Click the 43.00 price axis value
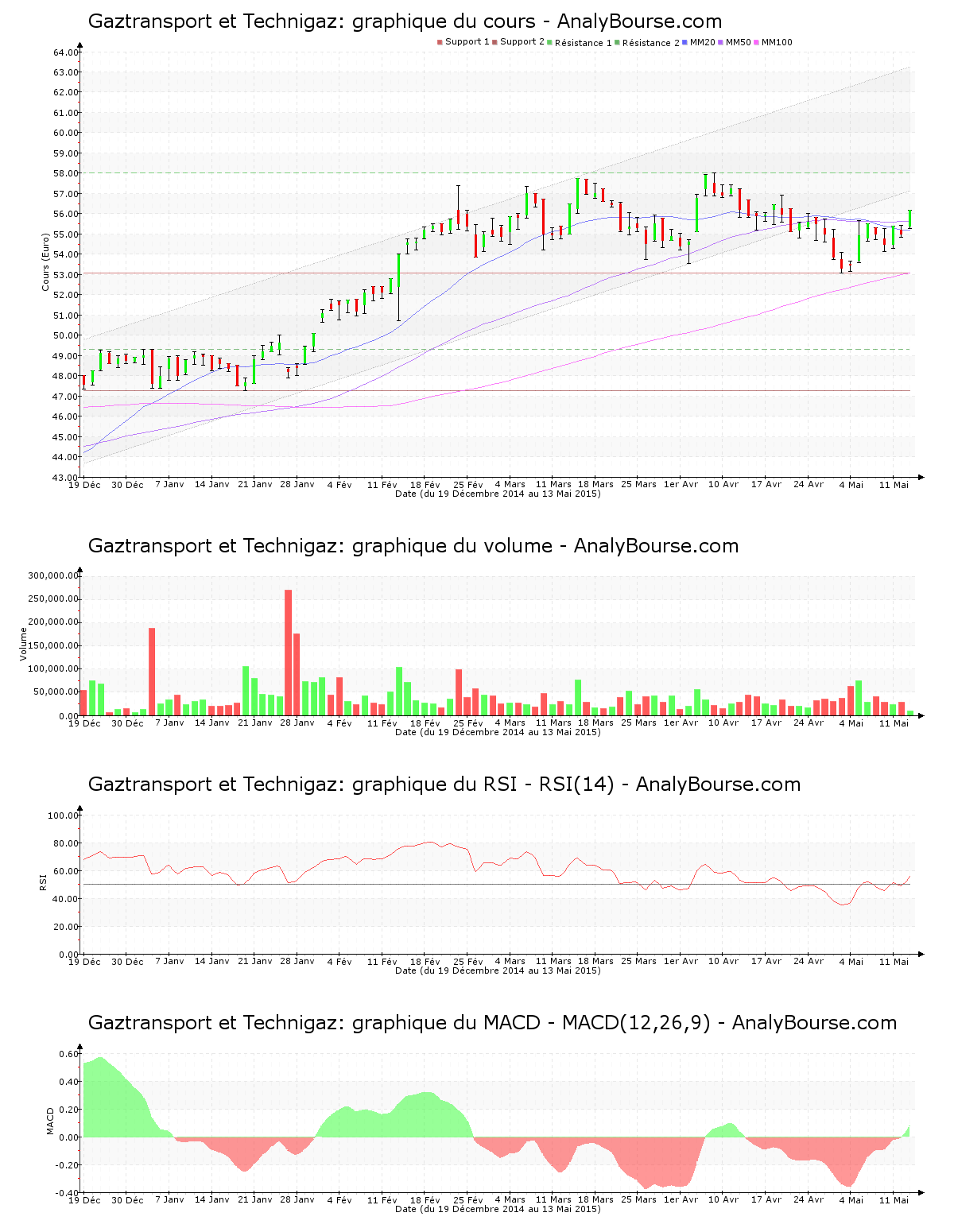Image resolution: width=954 pixels, height=1232 pixels. point(66,478)
